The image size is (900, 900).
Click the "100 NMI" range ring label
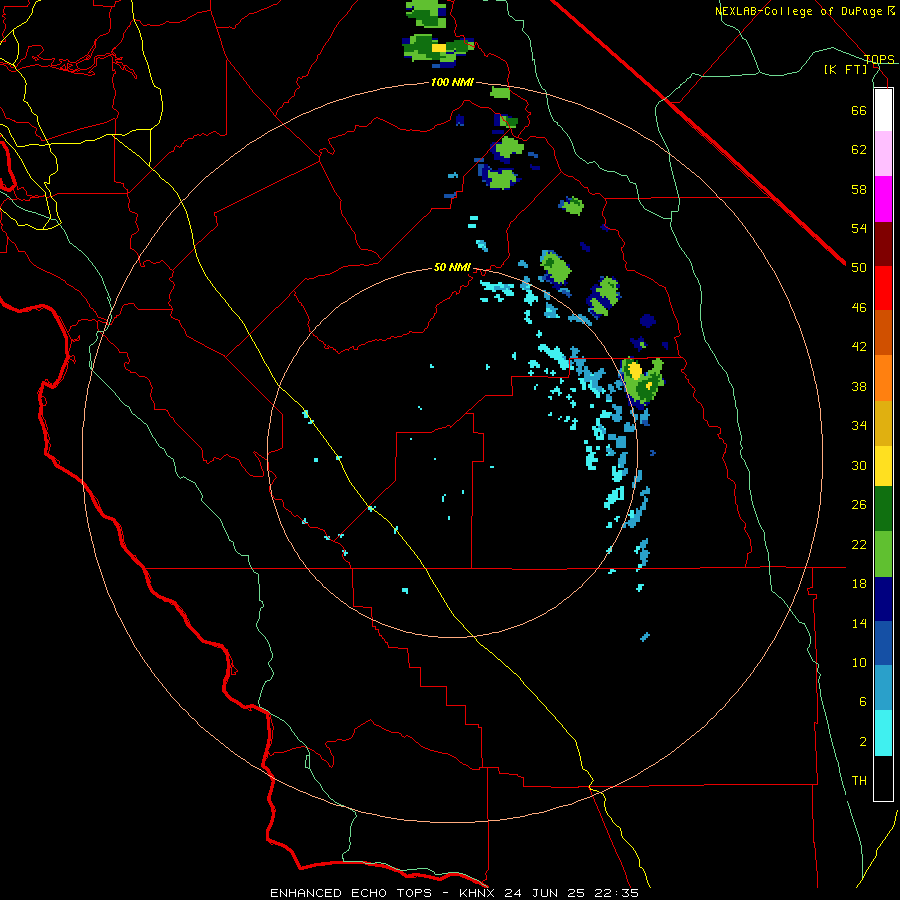pos(452,83)
